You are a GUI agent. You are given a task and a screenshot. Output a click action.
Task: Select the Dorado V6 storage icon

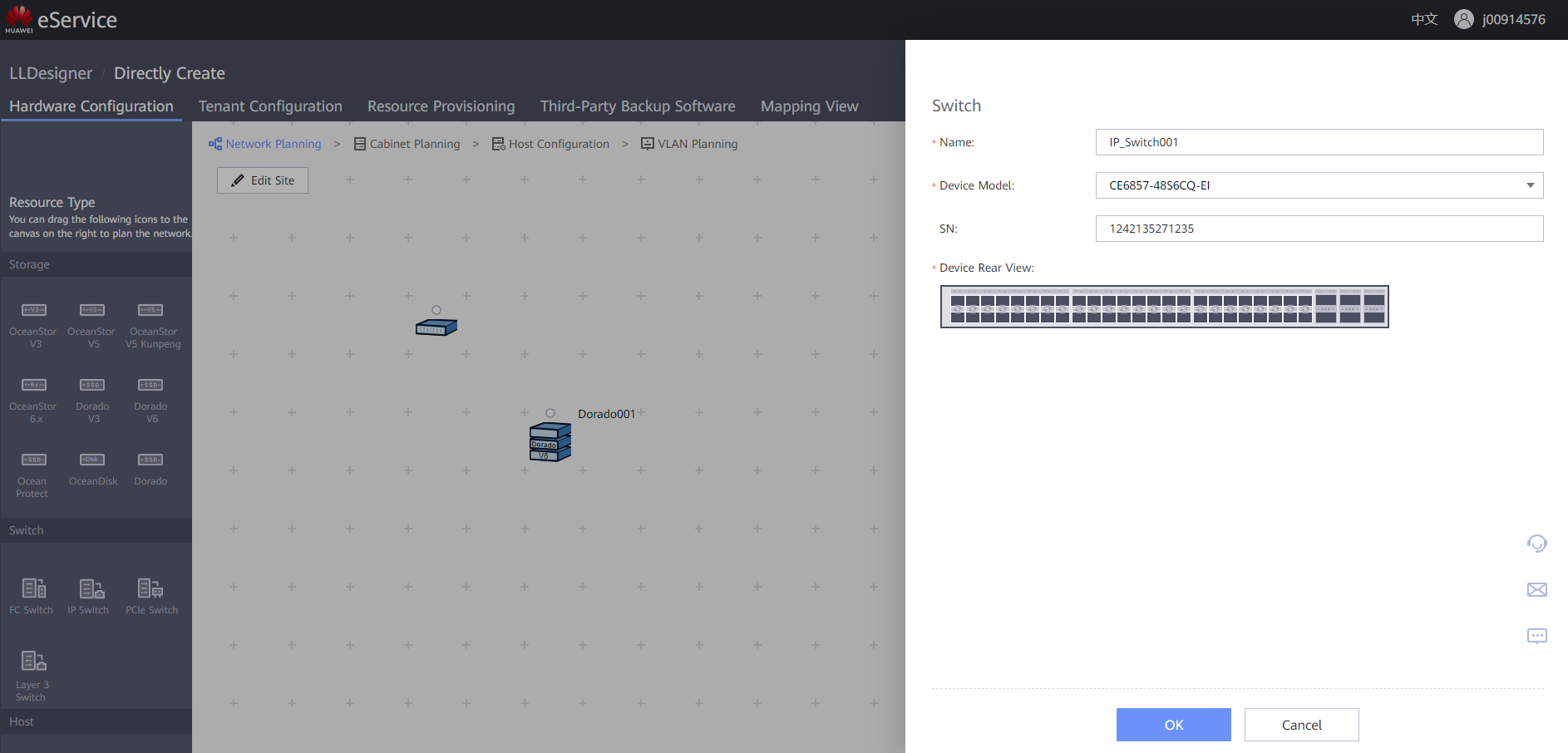[x=150, y=385]
